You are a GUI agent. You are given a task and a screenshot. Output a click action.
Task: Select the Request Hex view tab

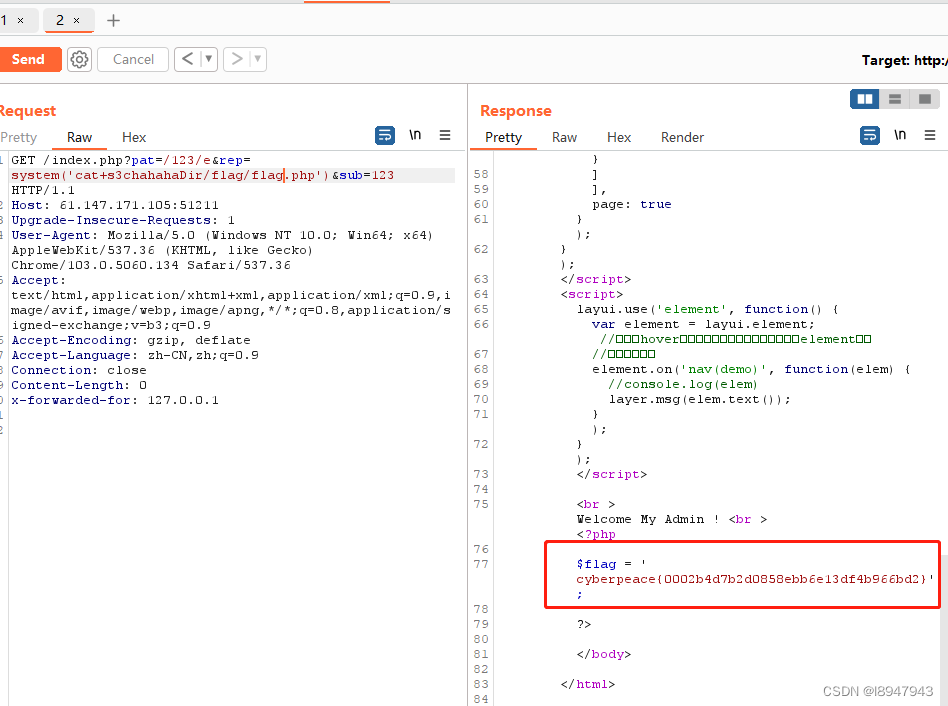tap(134, 137)
